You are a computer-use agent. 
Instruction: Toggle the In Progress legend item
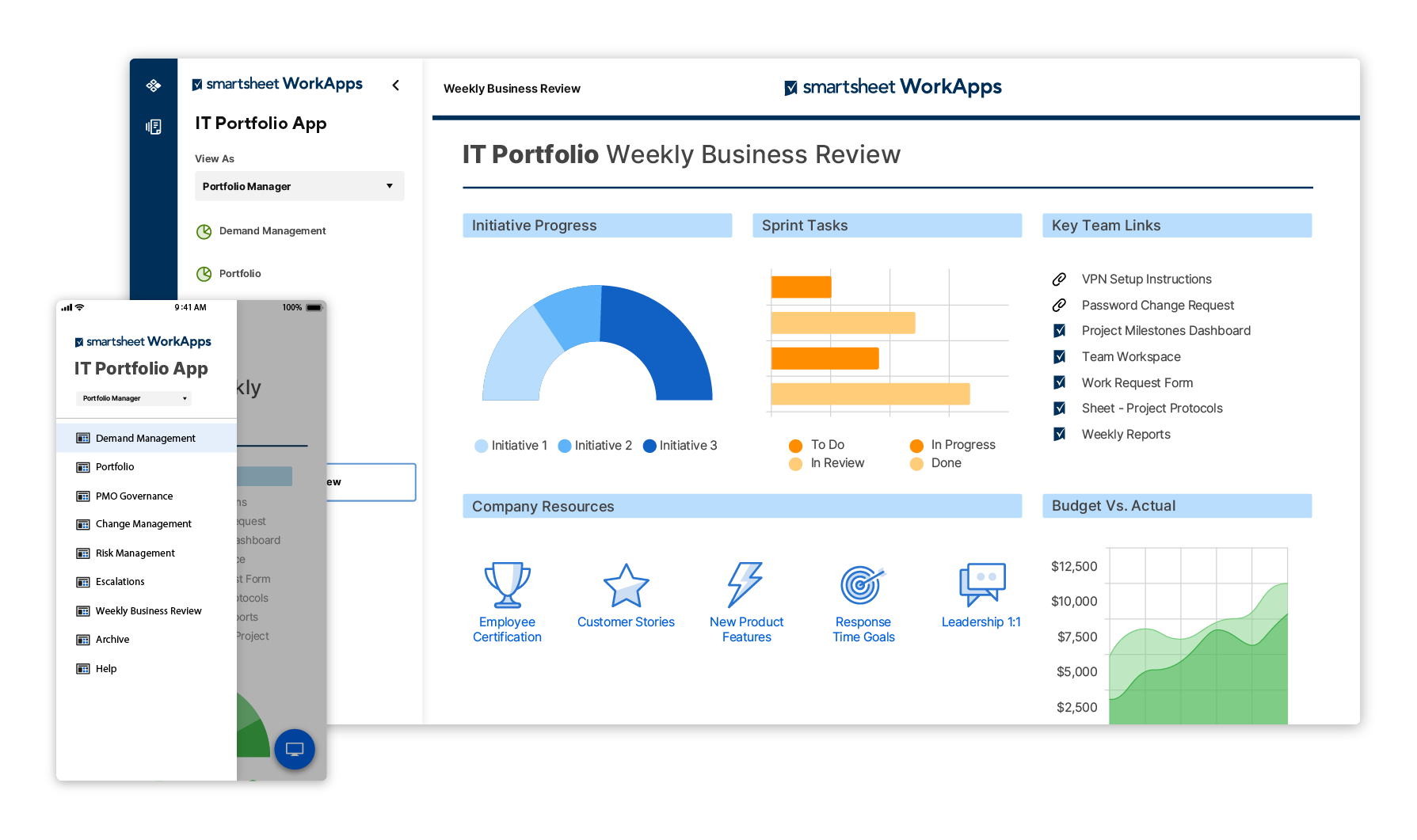(x=953, y=445)
